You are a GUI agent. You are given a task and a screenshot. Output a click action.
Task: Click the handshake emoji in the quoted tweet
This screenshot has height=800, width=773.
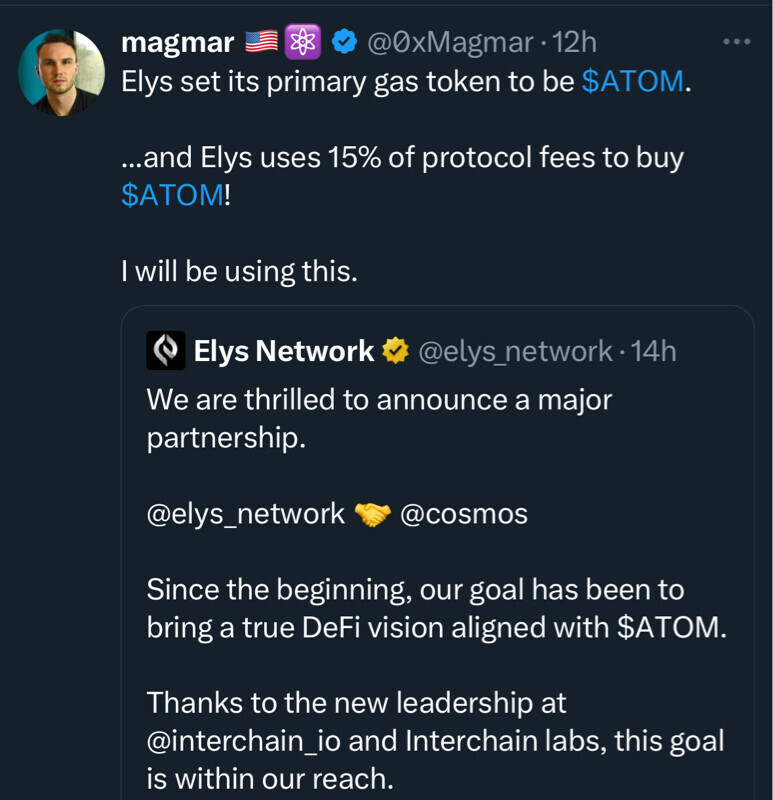point(373,515)
